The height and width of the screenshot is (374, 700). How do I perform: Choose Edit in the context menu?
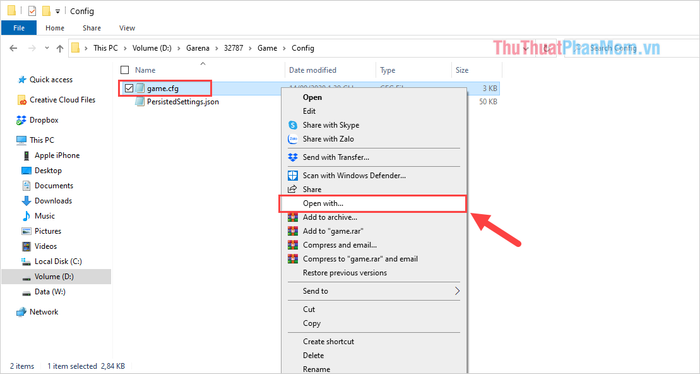[x=309, y=111]
